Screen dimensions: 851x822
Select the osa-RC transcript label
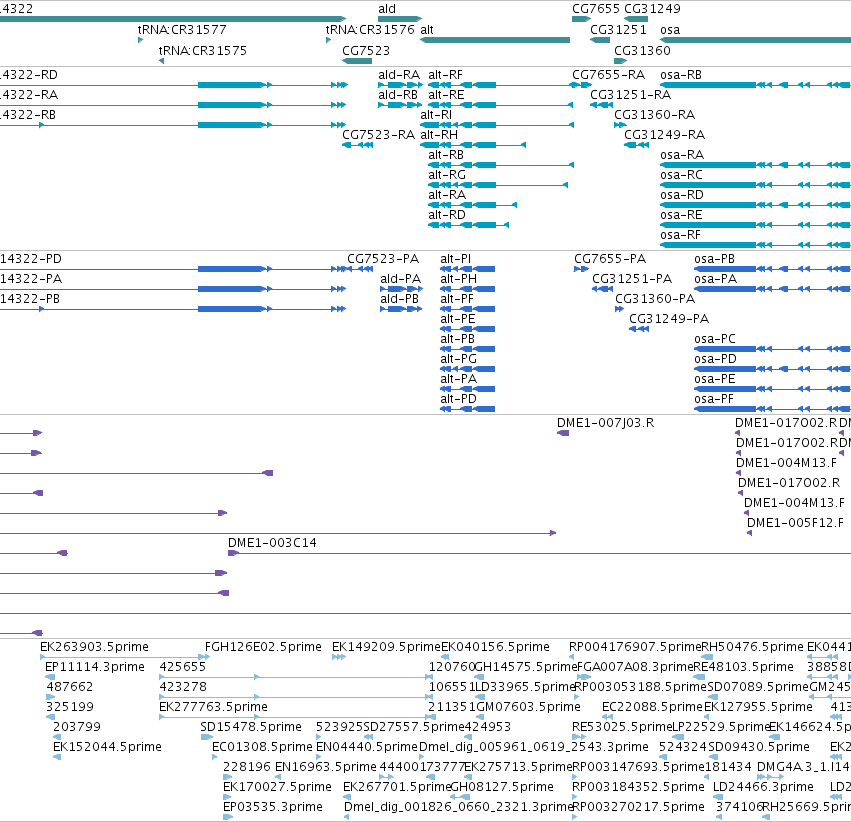pos(681,175)
